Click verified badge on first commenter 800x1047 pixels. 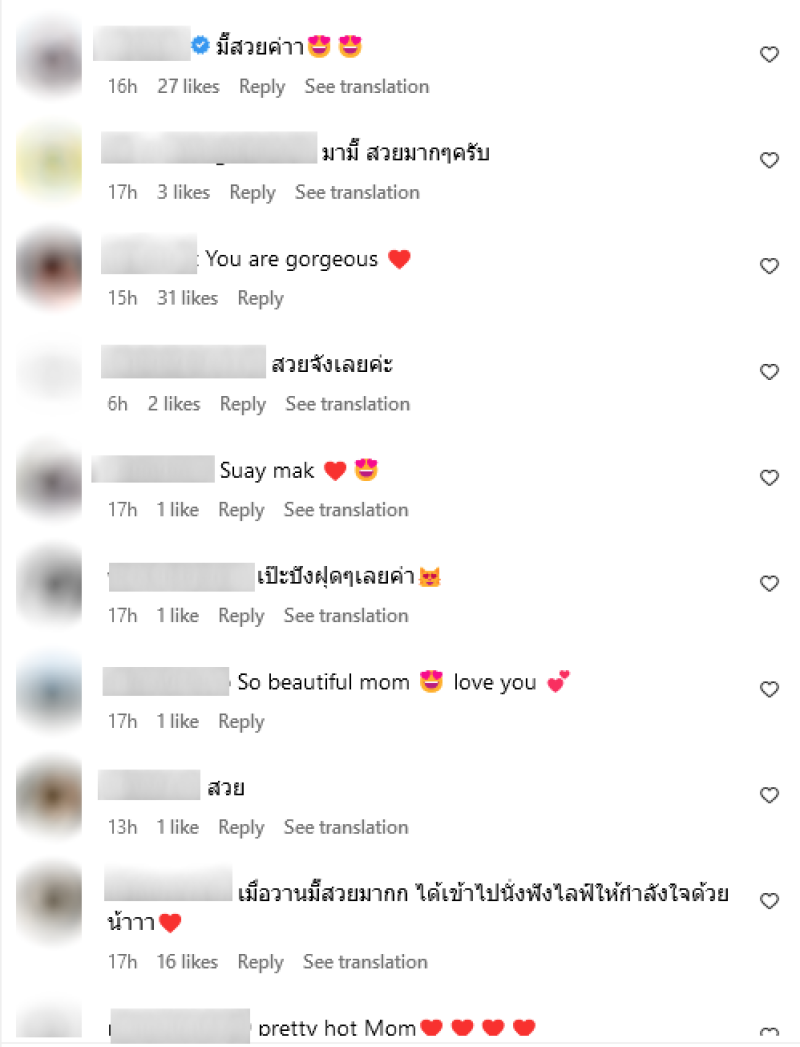click(200, 45)
